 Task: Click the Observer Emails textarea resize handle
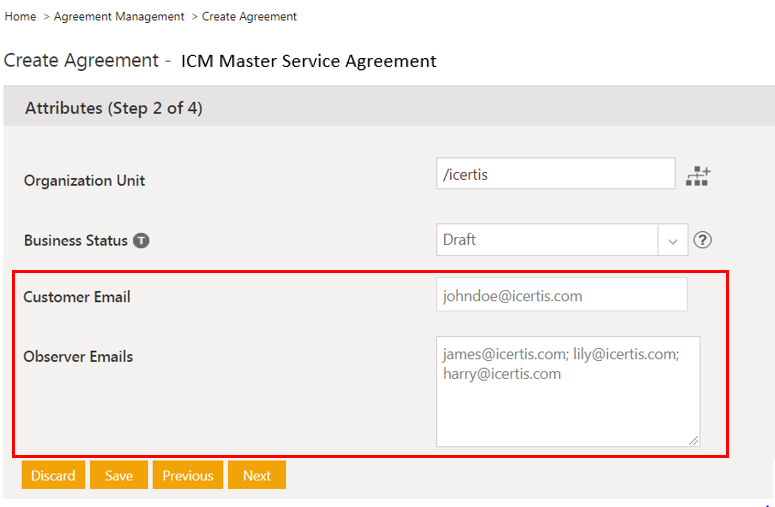click(693, 439)
